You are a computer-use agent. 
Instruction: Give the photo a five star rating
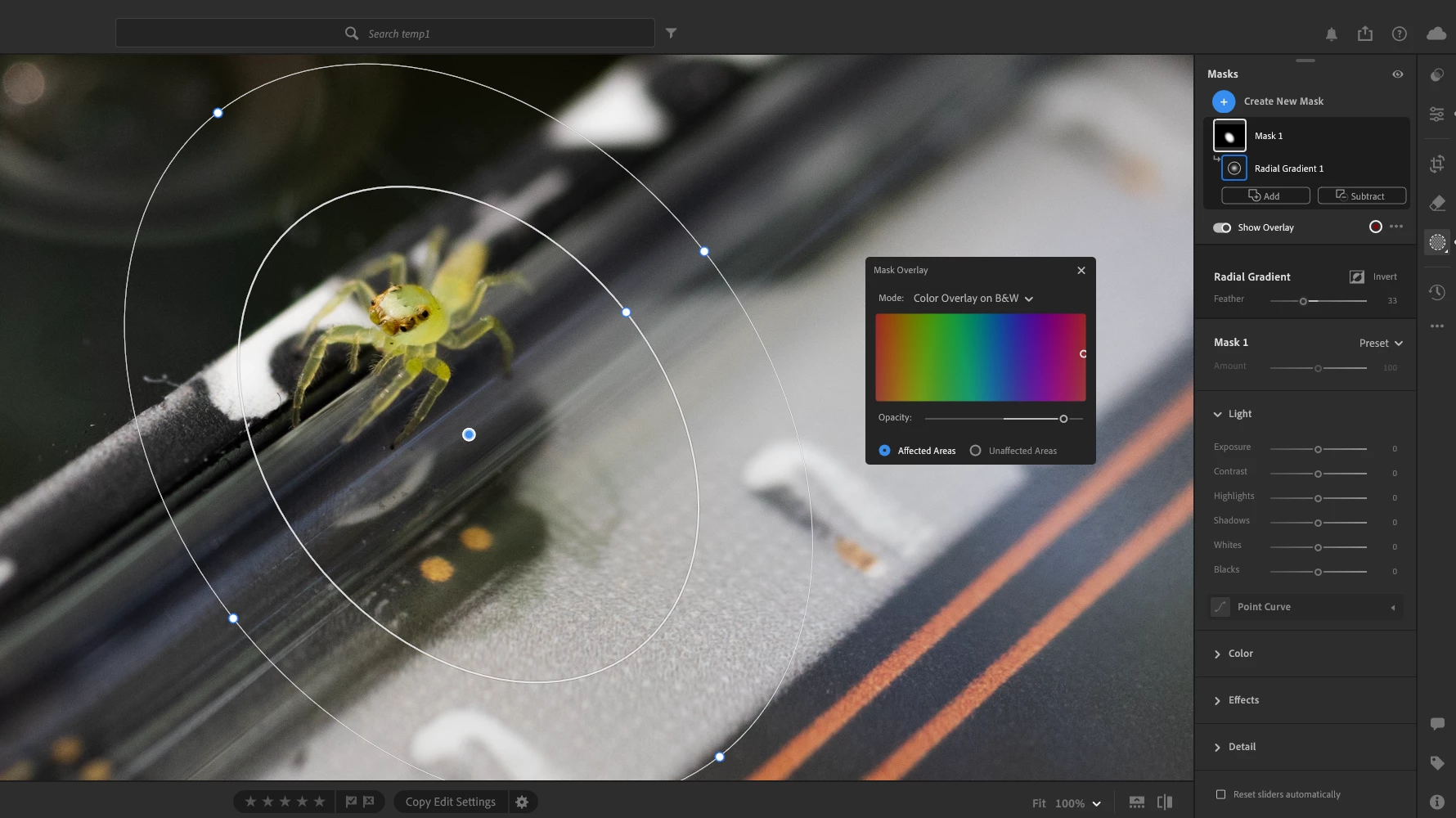[x=320, y=802]
